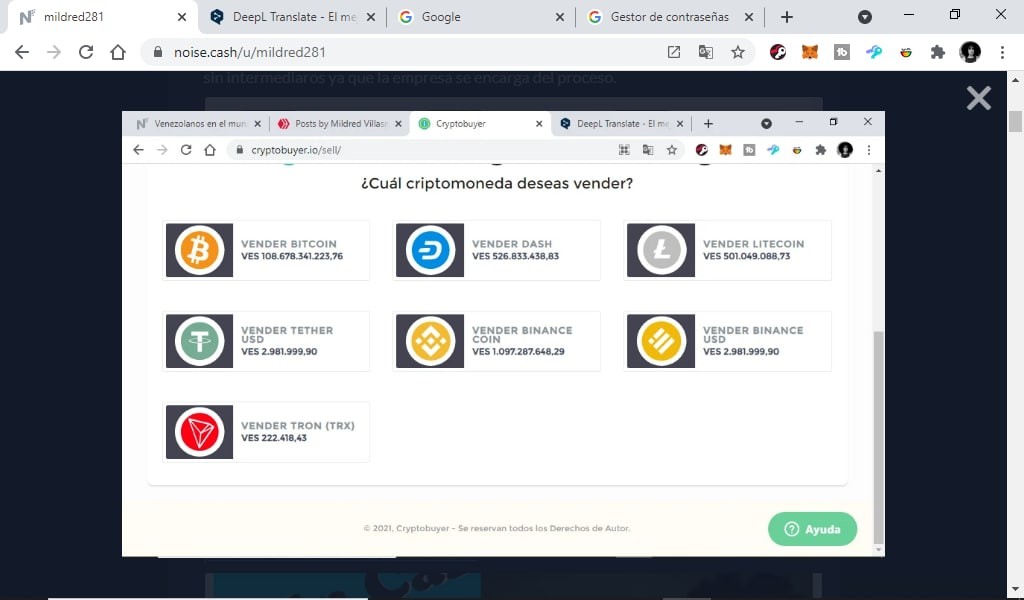Switch to the DeepL Translate tab
1024x600 pixels.
click(294, 17)
